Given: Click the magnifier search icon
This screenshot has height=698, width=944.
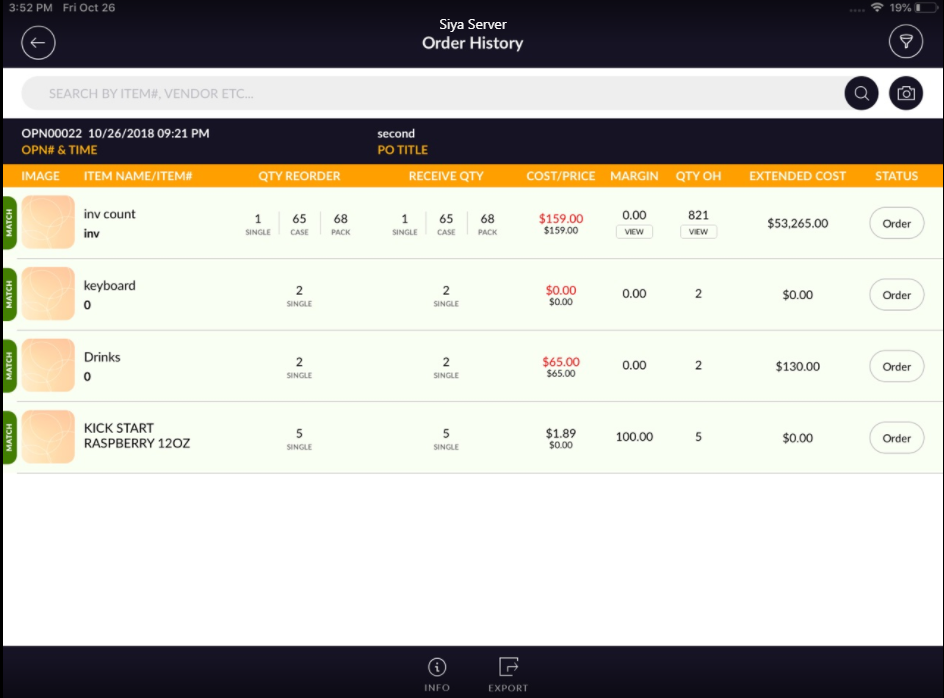Looking at the screenshot, I should 861,93.
